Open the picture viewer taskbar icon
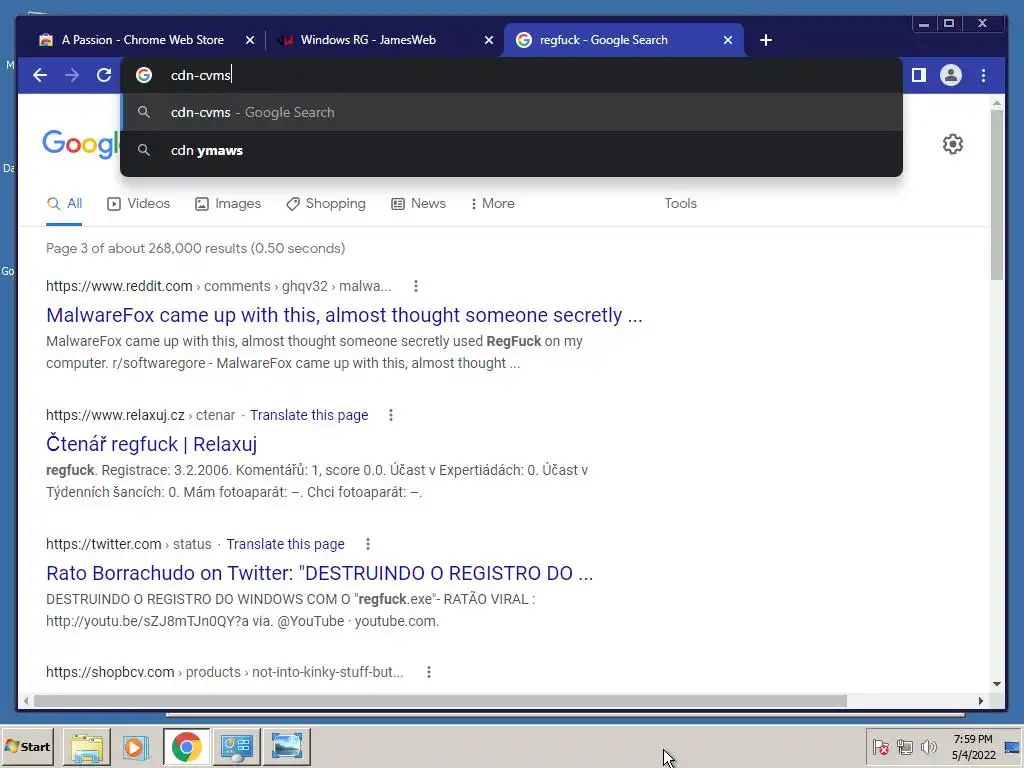Screen dimensions: 1024x768 coord(287,746)
